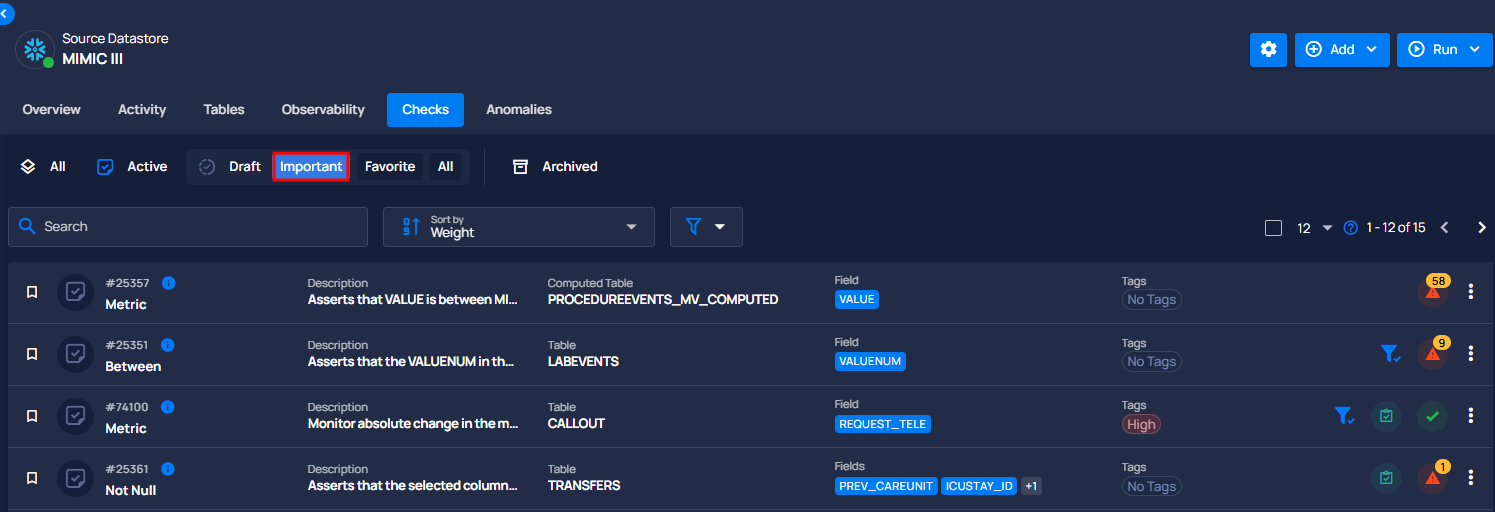Viewport: 1495px width, 512px height.
Task: Click the REQUEST_TELE field chip
Action: 883,424
